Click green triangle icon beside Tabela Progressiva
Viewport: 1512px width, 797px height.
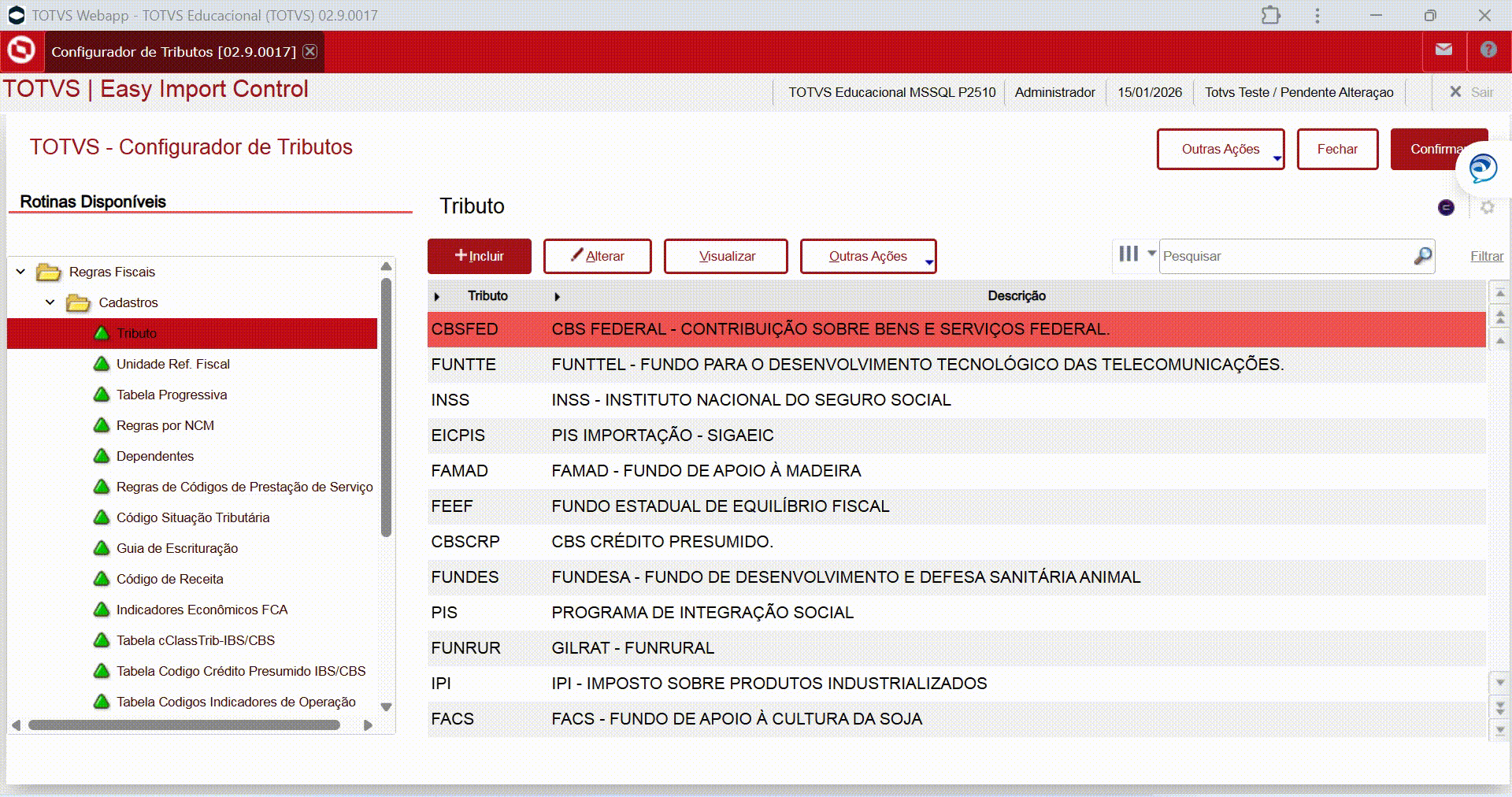(x=102, y=395)
